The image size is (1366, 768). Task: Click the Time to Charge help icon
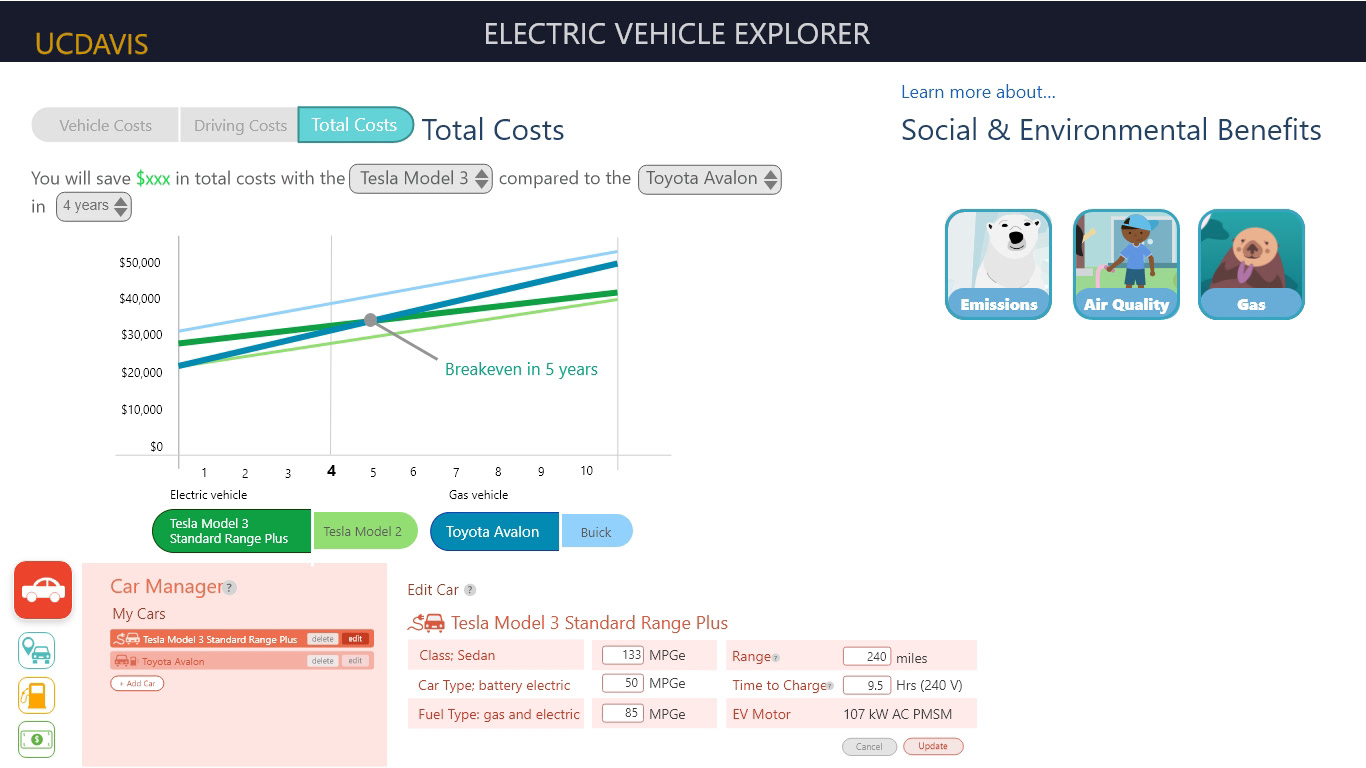coord(830,686)
